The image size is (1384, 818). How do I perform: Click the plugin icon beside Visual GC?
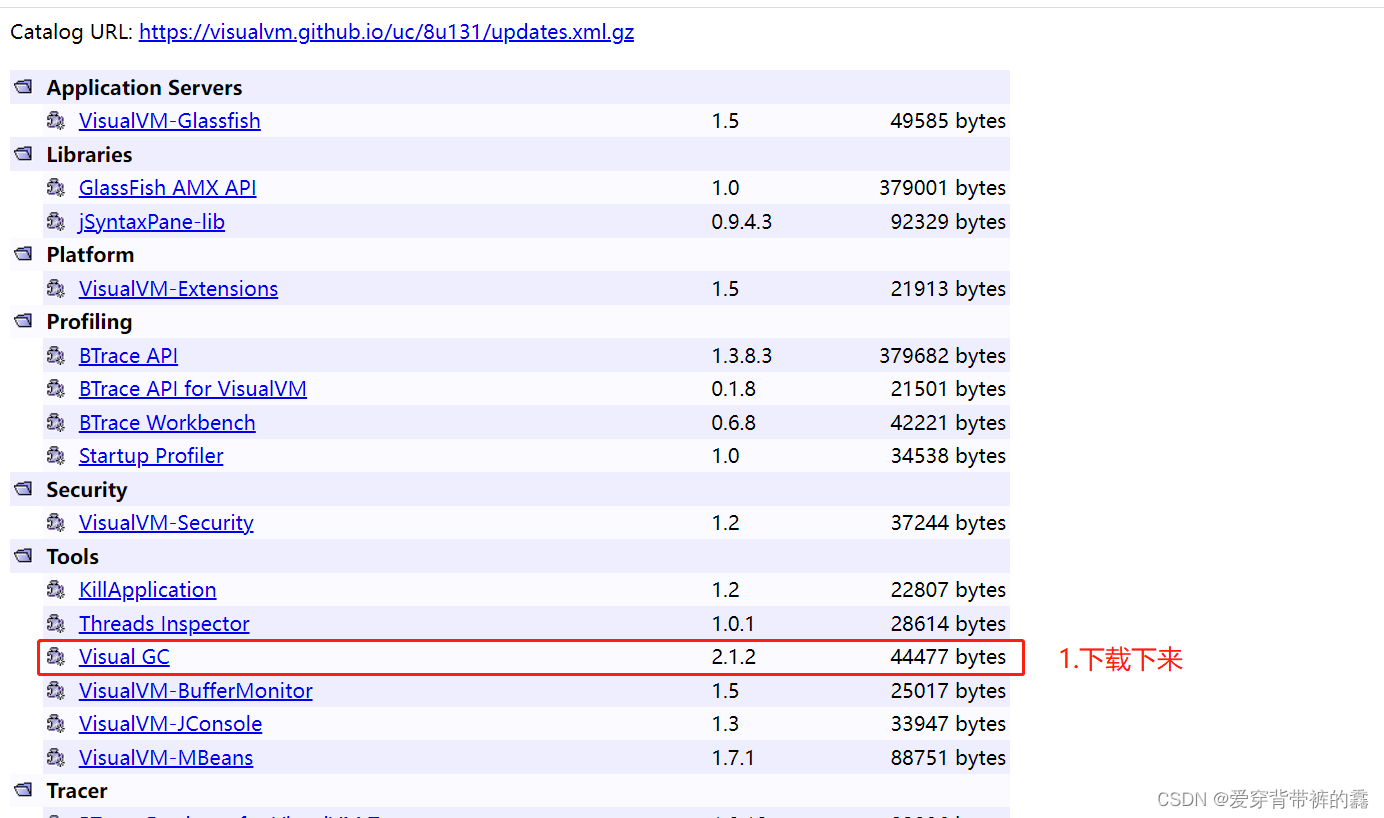56,657
